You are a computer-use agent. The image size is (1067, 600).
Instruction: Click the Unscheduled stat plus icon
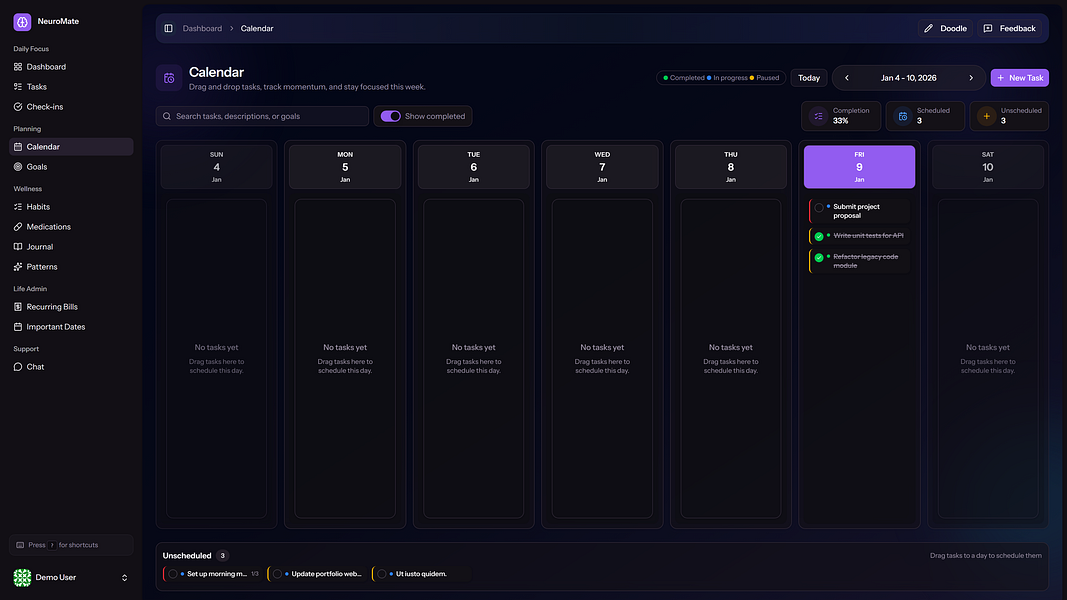pyautogui.click(x=986, y=116)
